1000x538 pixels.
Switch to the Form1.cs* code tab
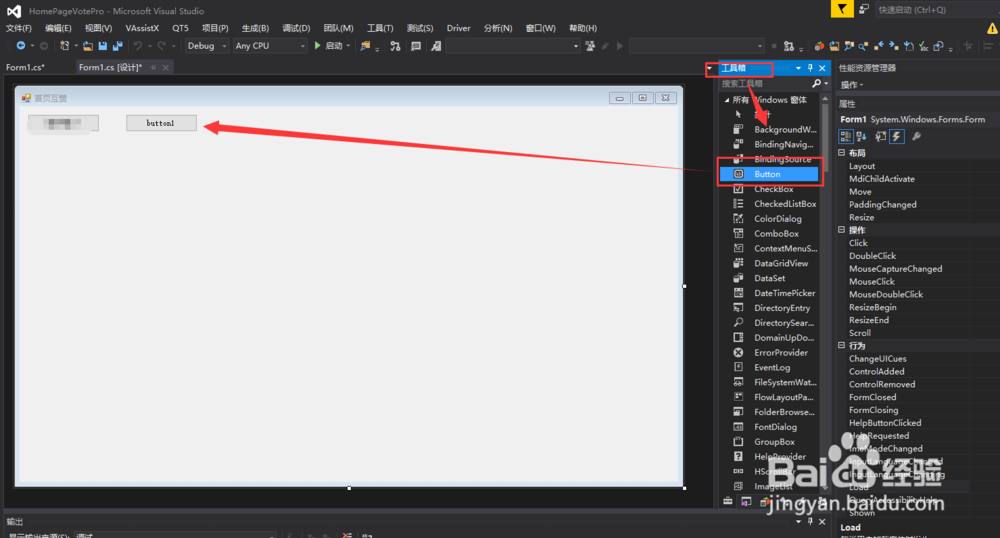click(x=26, y=67)
